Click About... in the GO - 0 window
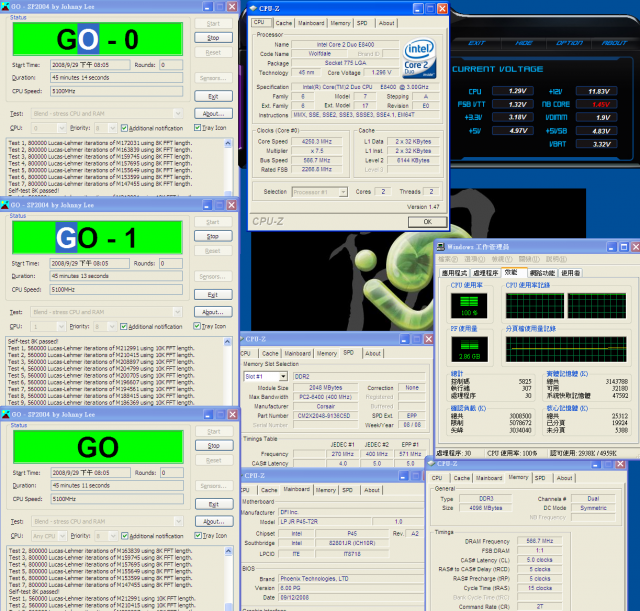Image resolution: width=640 pixels, height=611 pixels. click(x=213, y=113)
